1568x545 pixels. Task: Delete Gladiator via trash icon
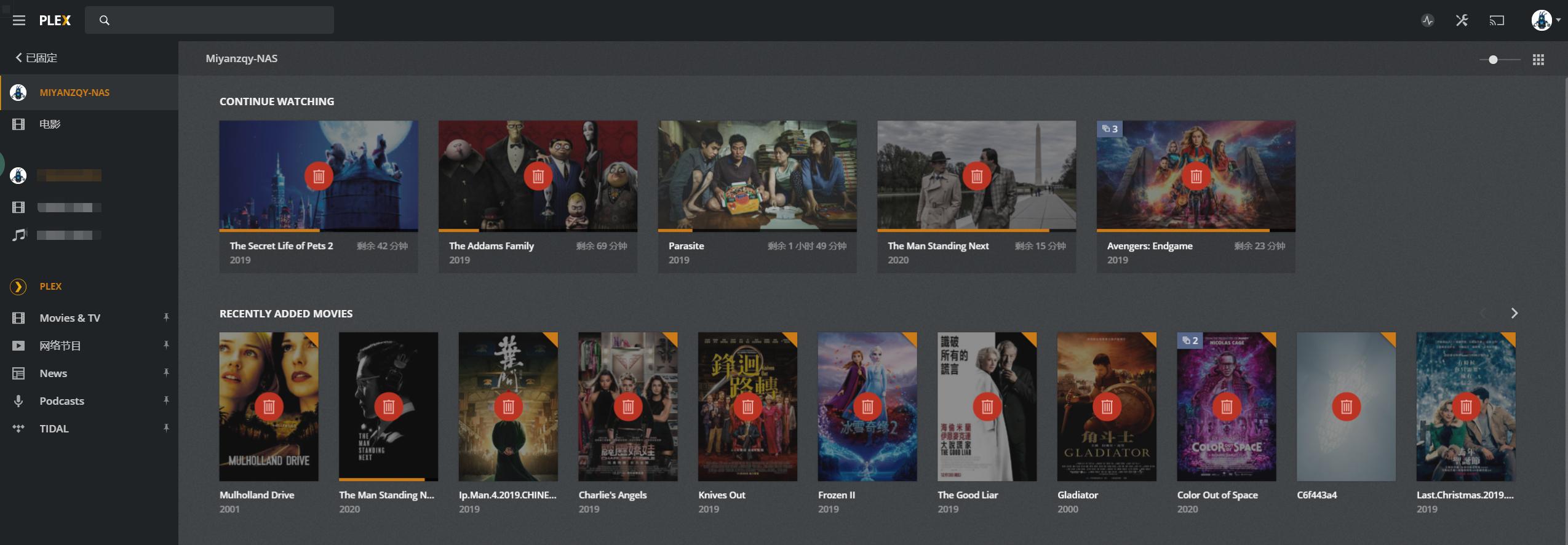point(1107,407)
